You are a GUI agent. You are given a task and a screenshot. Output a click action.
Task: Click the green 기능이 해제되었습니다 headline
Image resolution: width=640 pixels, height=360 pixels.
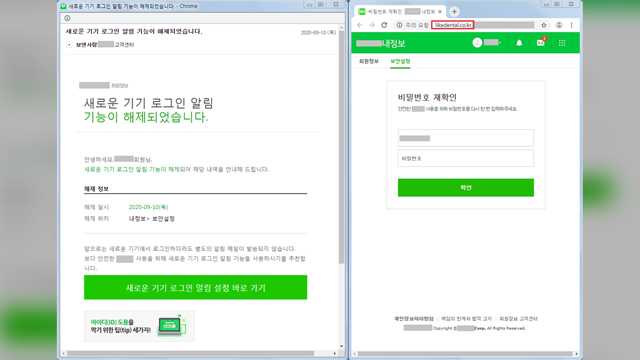[x=146, y=117]
